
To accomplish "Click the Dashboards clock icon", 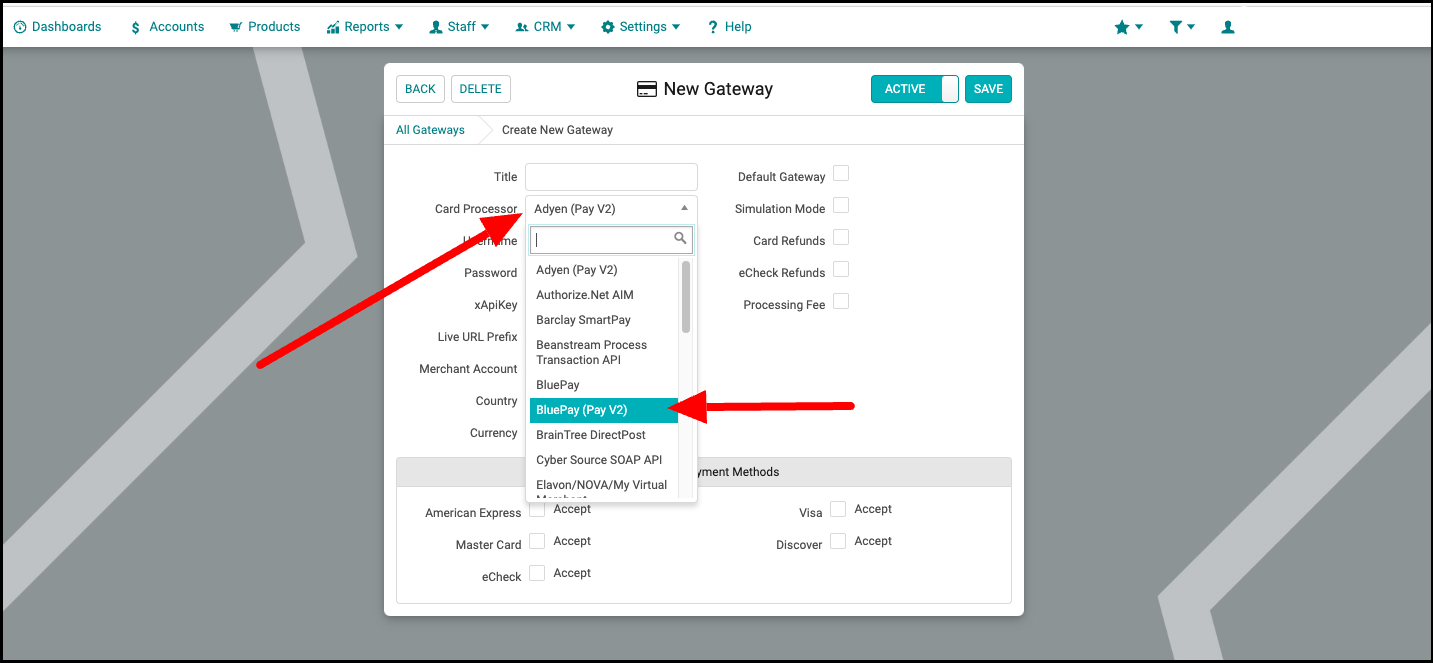I will [x=19, y=27].
